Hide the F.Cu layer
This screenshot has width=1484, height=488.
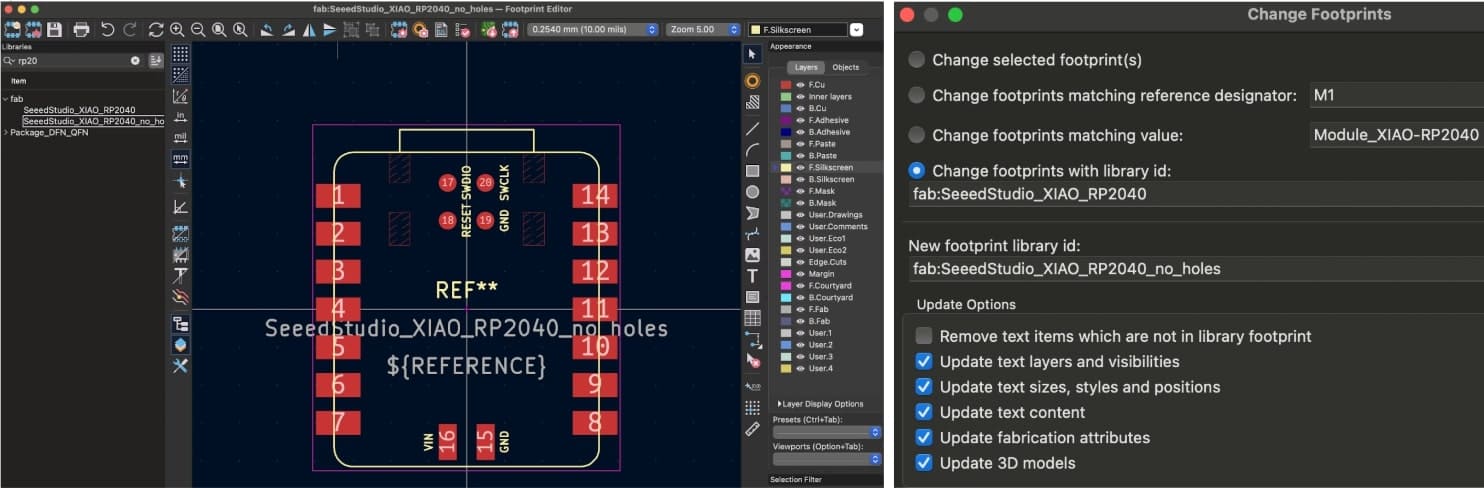[800, 84]
